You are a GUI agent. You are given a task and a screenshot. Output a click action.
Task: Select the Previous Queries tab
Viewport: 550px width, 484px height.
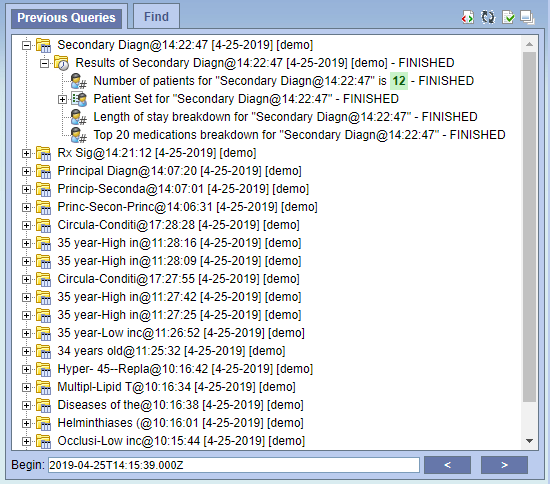67,18
